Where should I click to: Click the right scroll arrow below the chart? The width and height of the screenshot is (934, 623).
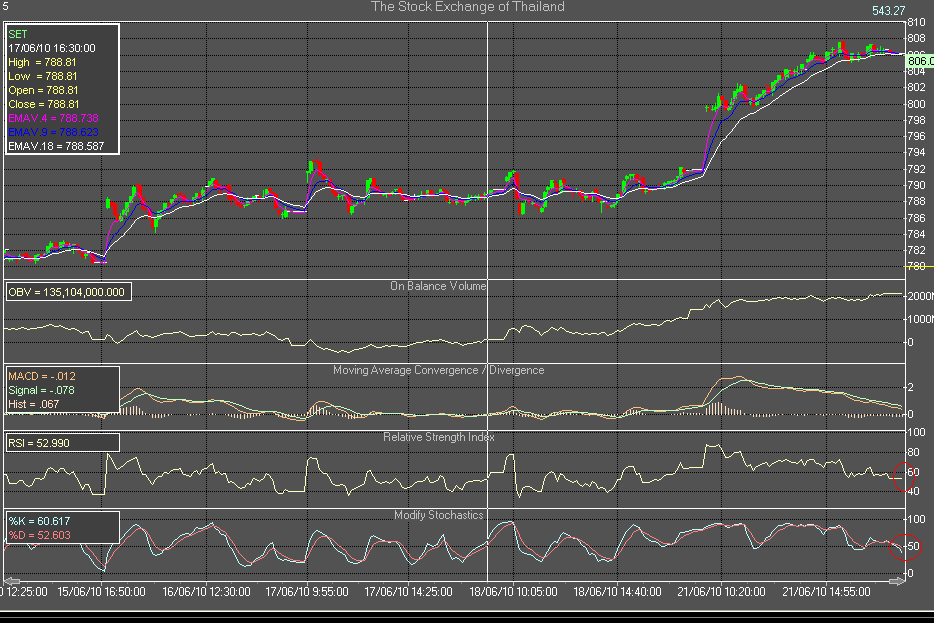pos(897,581)
